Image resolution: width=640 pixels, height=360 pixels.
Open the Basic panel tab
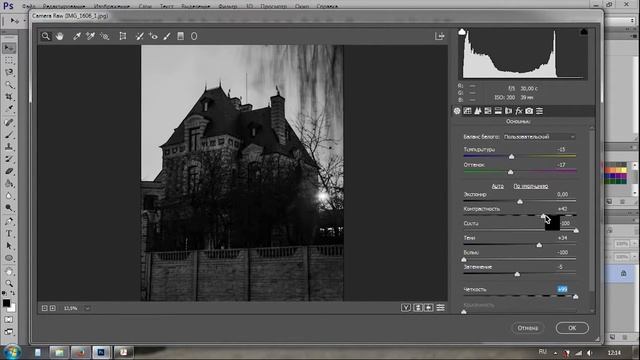coord(457,111)
